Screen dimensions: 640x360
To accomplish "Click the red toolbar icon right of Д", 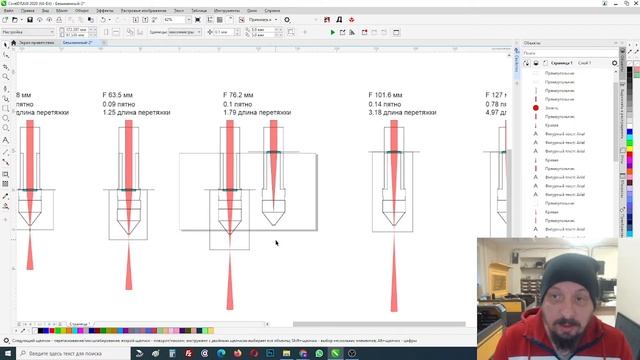I will point(351,20).
